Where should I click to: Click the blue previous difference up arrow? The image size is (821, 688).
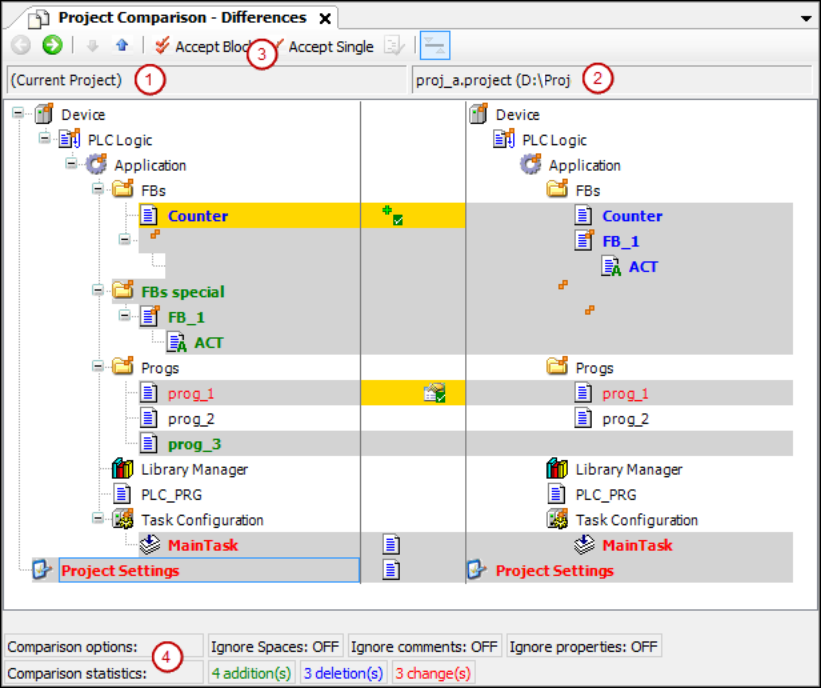tap(122, 45)
